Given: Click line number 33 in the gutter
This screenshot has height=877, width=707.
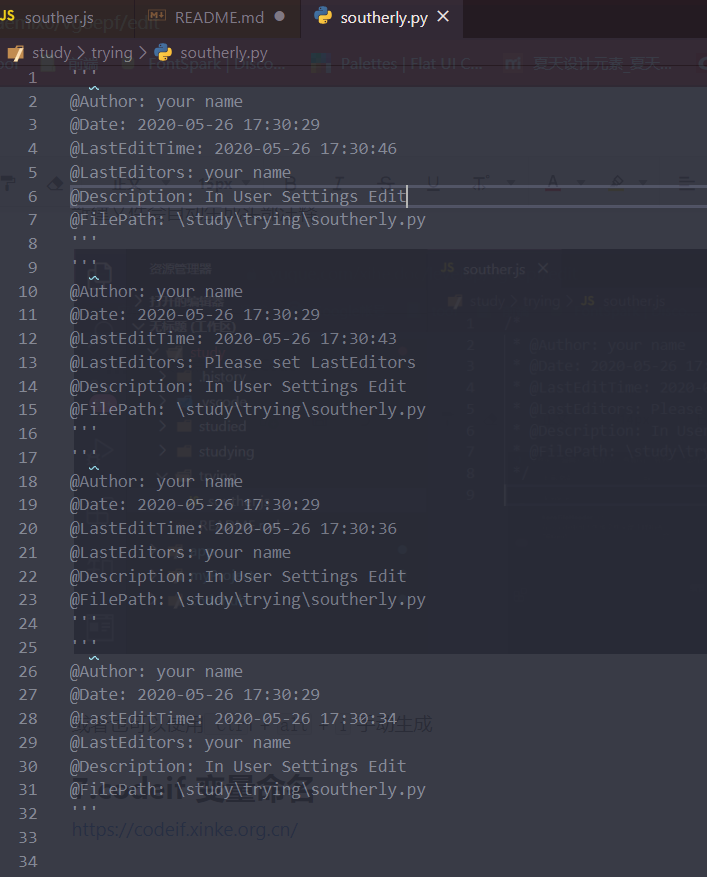Looking at the screenshot, I should [28, 838].
